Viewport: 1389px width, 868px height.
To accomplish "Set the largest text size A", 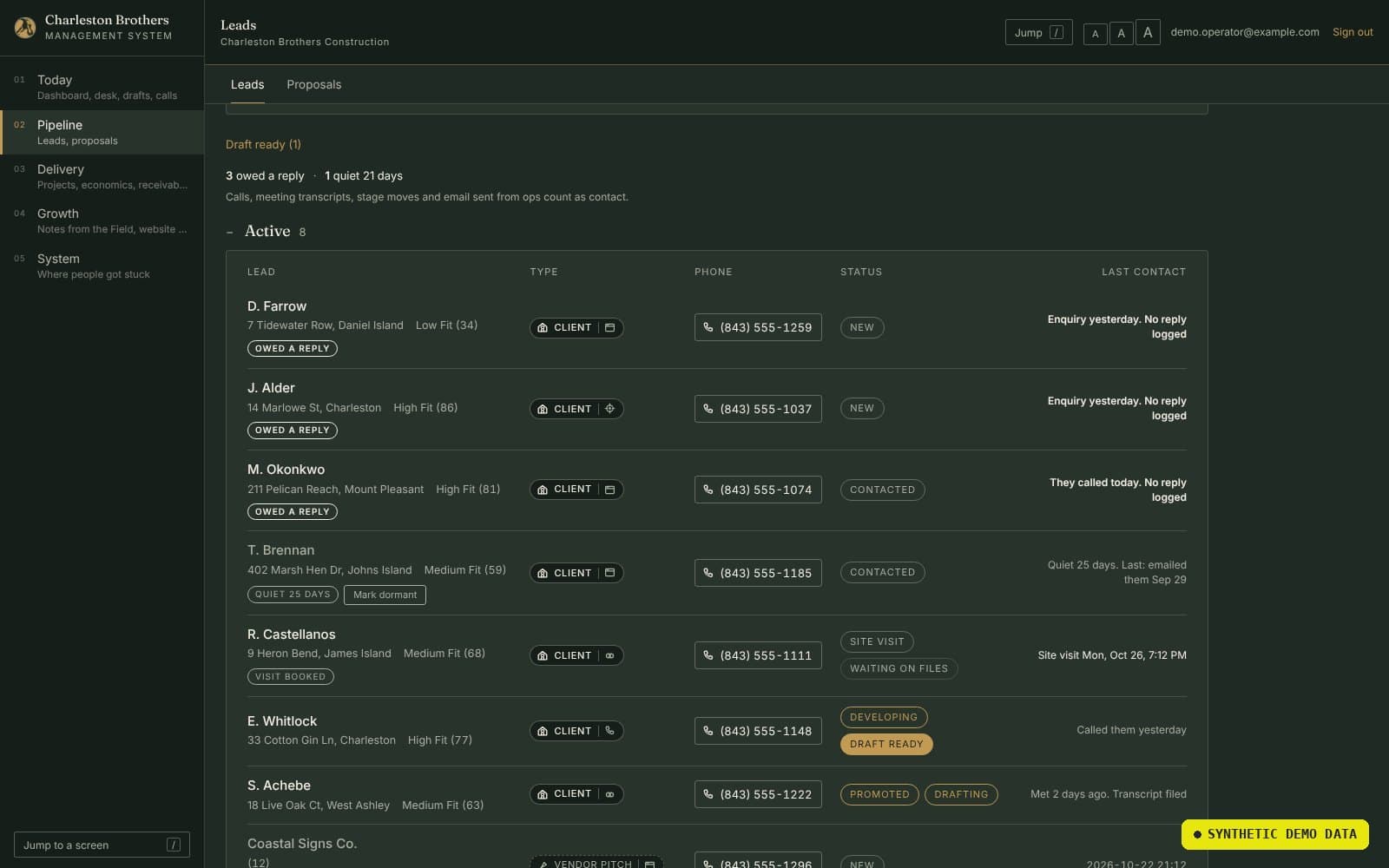I will pyautogui.click(x=1148, y=32).
